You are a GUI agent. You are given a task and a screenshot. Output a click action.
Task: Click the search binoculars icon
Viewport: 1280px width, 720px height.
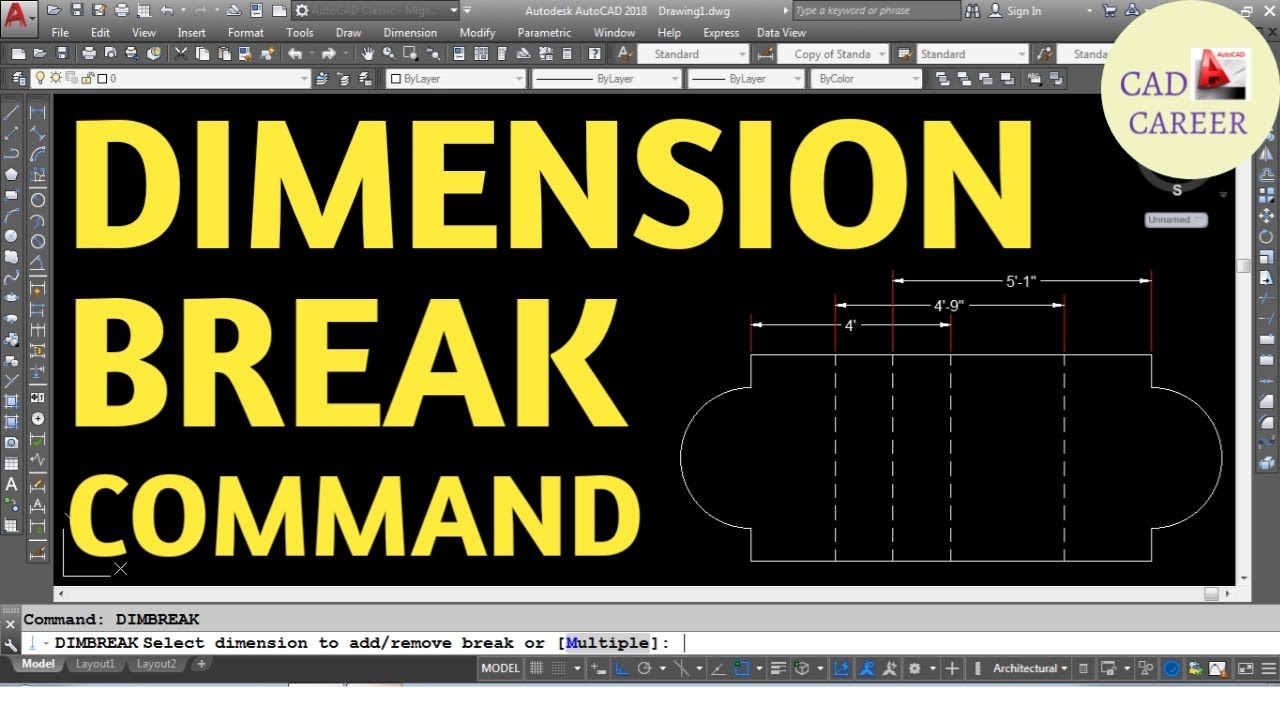click(x=973, y=11)
